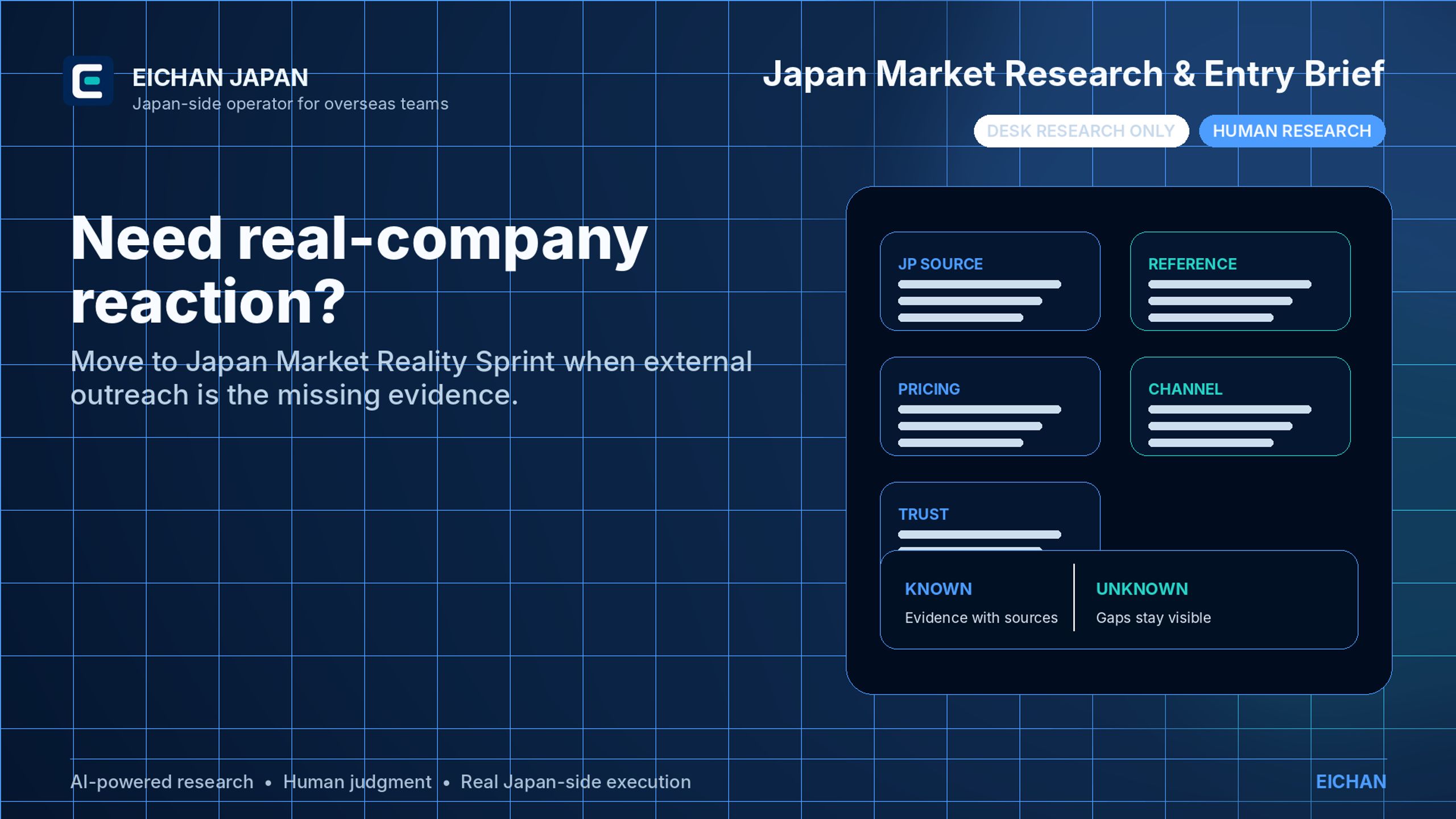Click the Eichan Japan logo icon
This screenshot has height=819, width=1456.
coord(88,81)
